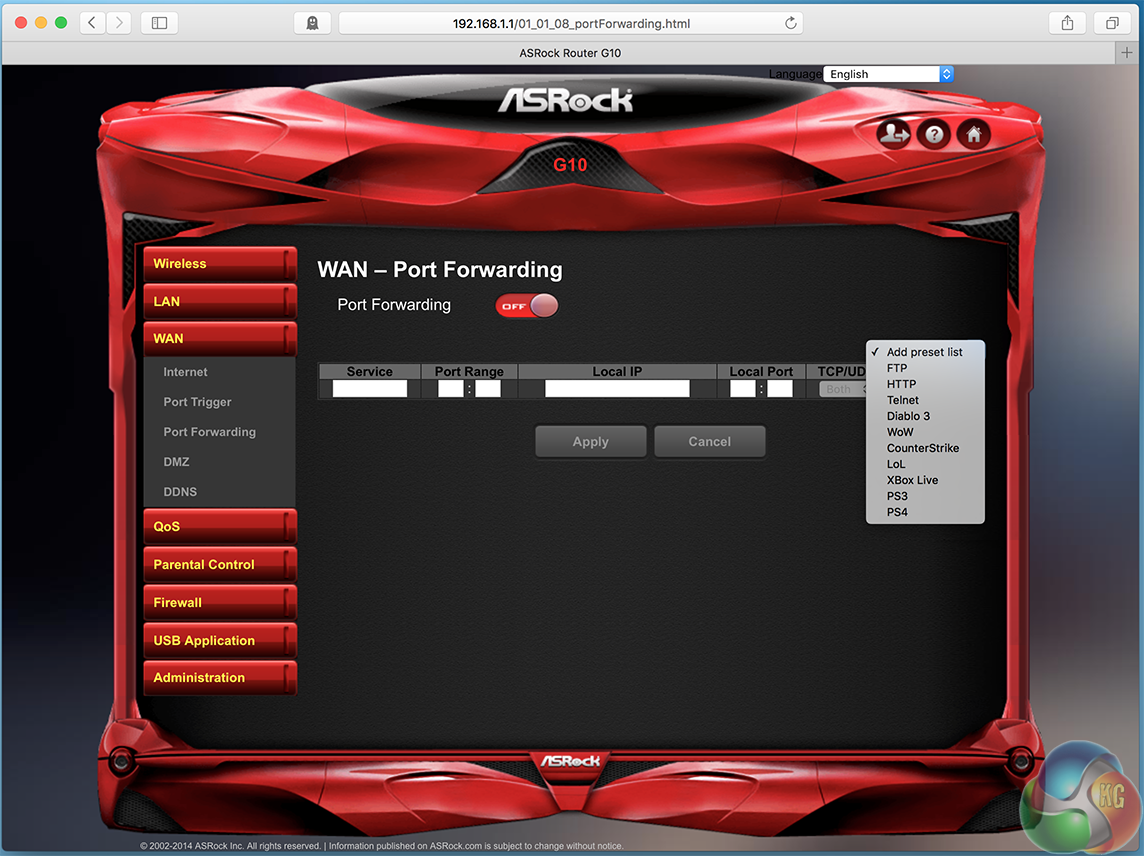Open the Language English dropdown

pos(888,74)
